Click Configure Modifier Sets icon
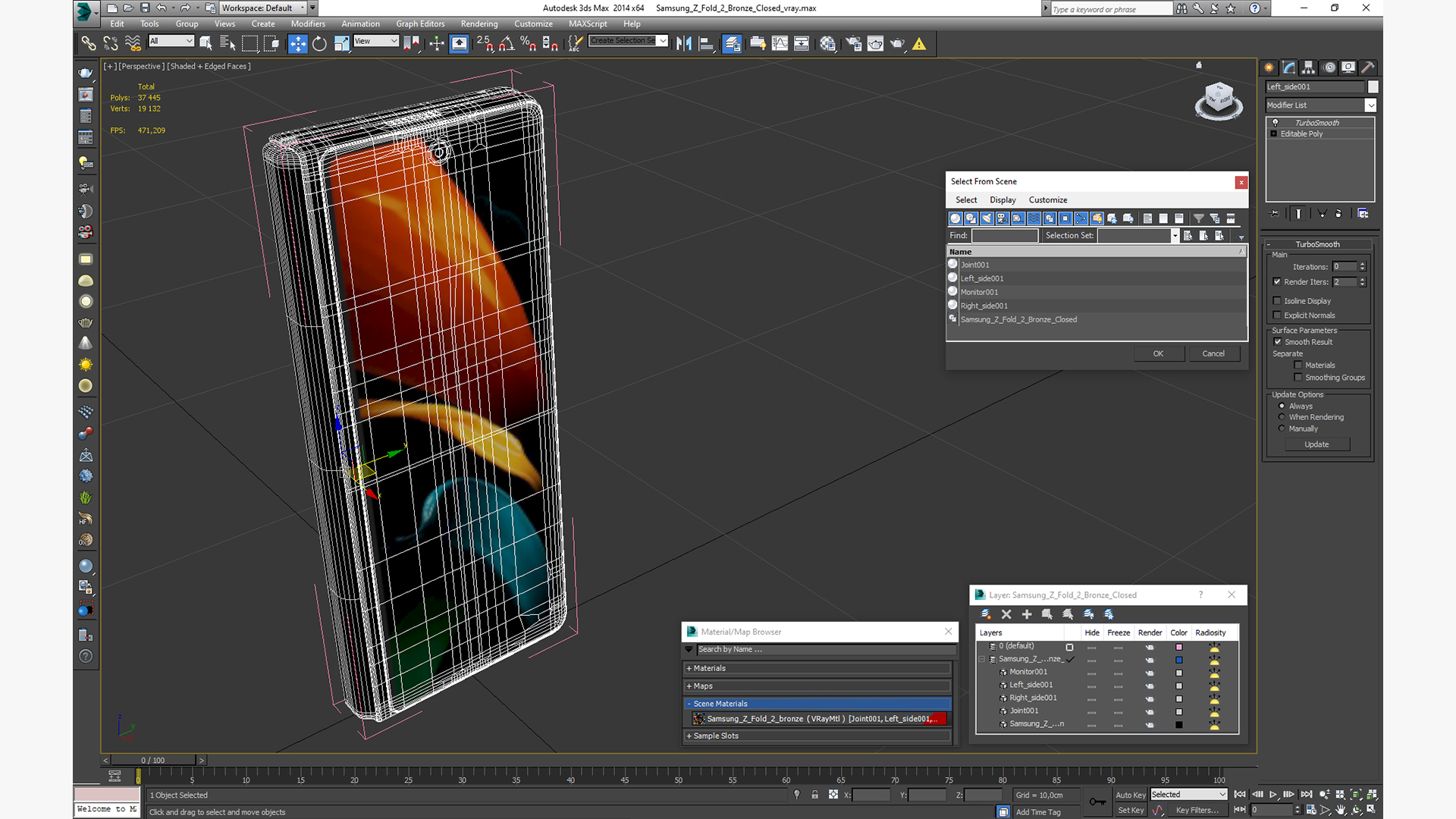Screen dimensions: 1456x819 (x=1363, y=214)
